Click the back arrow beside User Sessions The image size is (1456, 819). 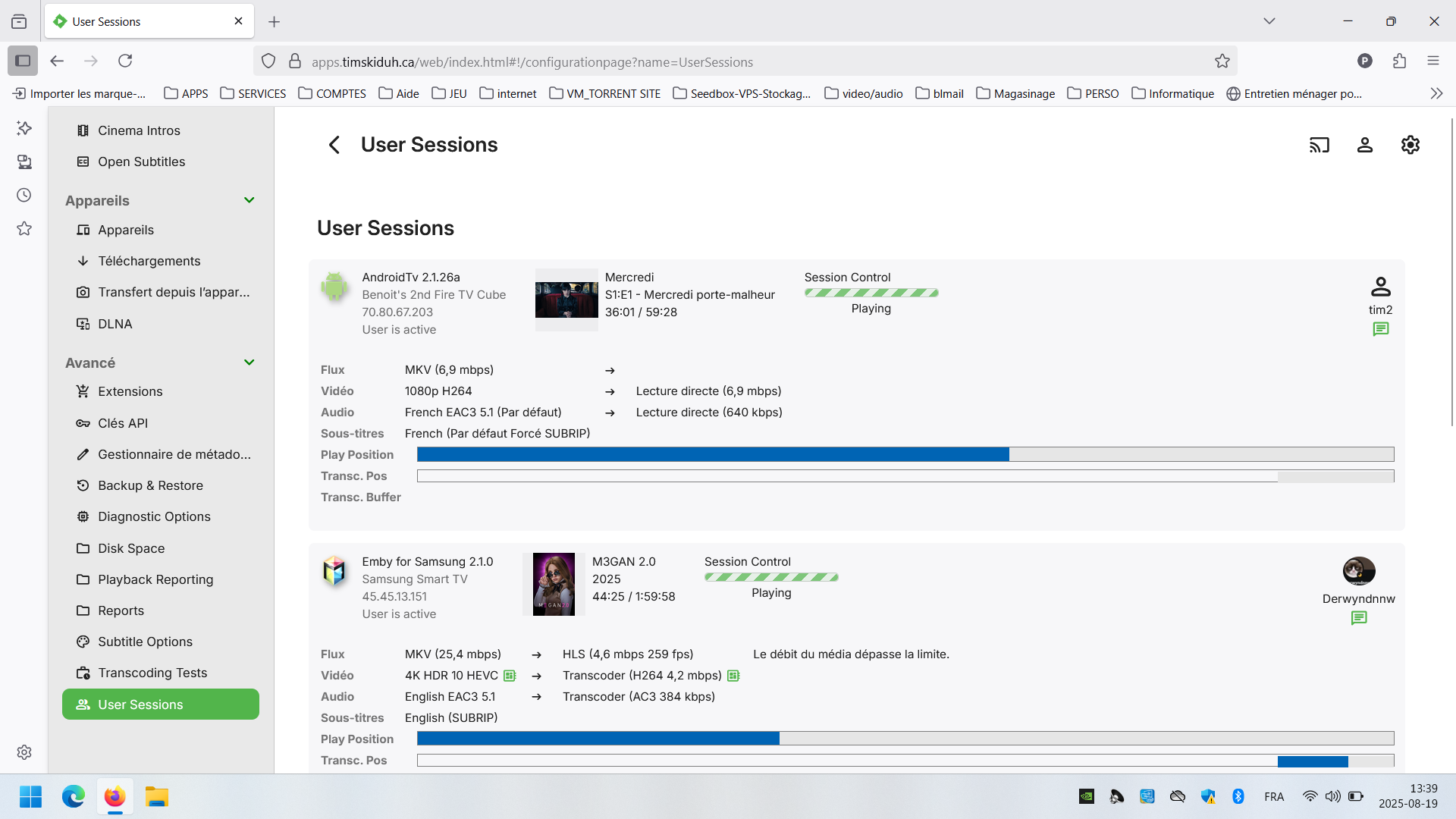coord(334,145)
